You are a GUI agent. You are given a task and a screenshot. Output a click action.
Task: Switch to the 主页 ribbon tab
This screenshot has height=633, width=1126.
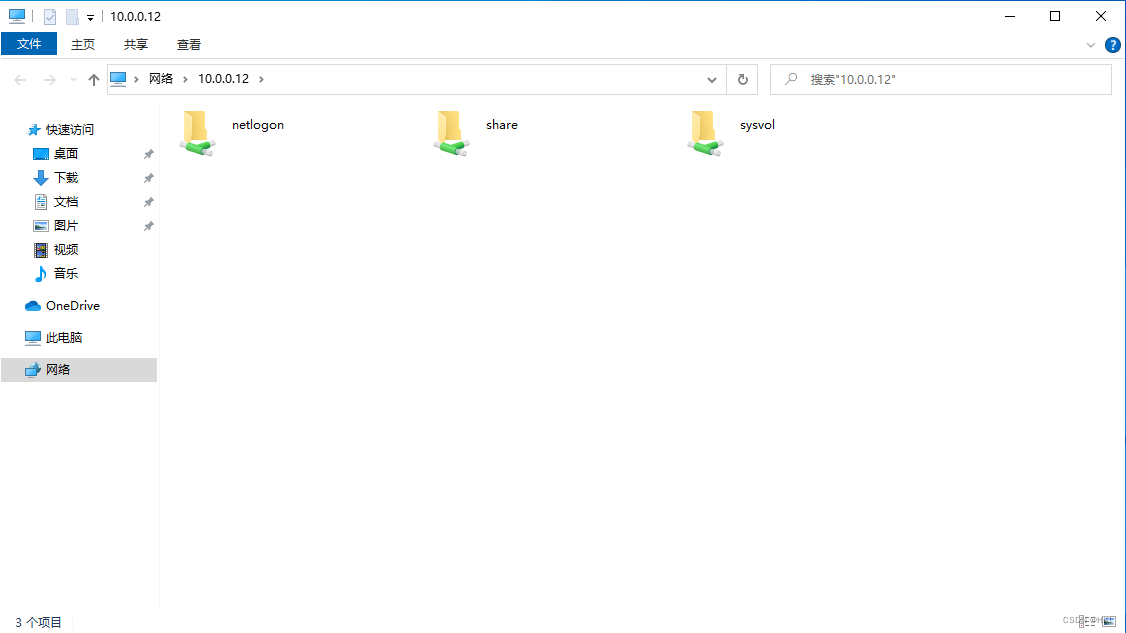click(83, 45)
